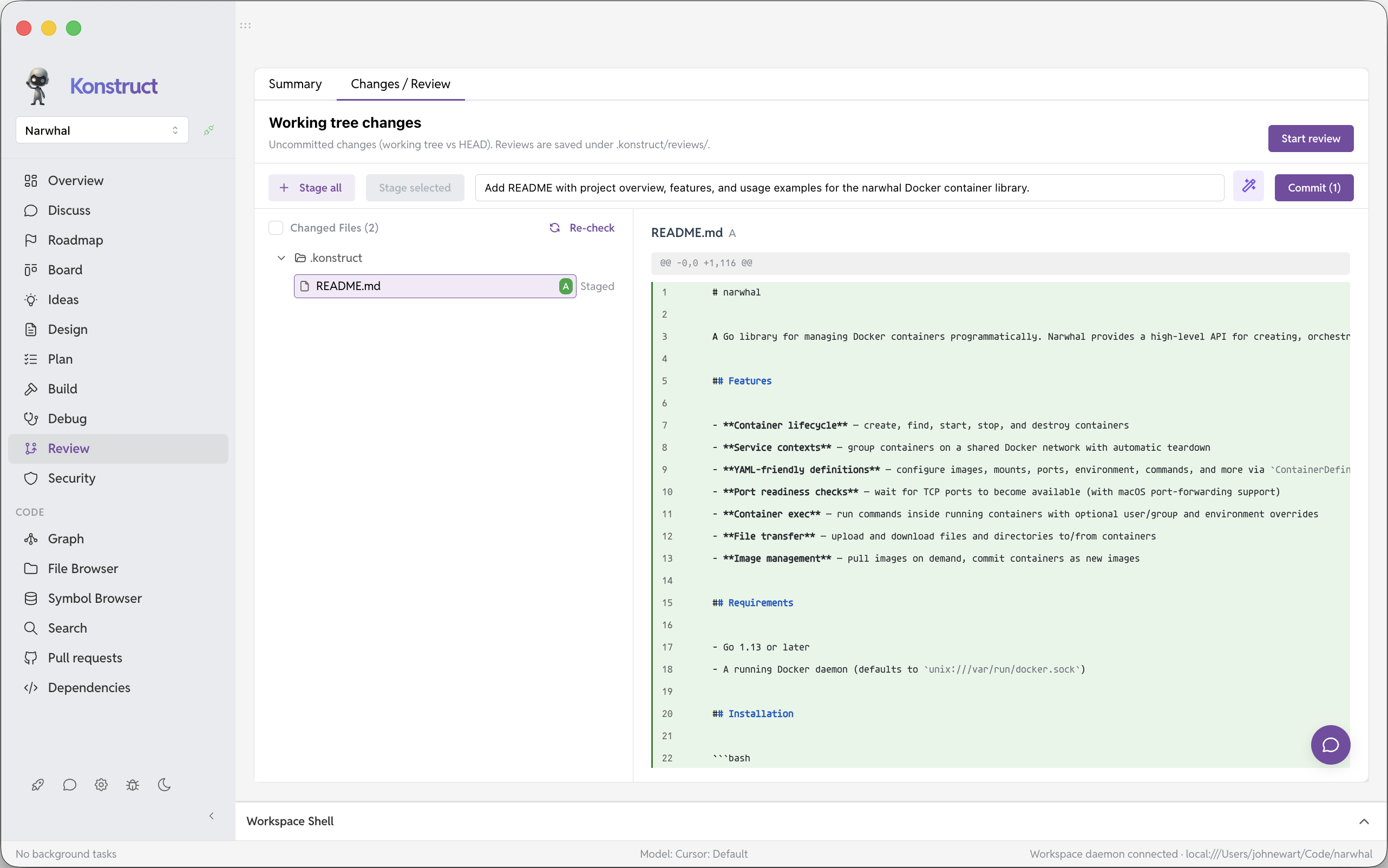
Task: Open settings with the gear icon
Action: click(101, 785)
